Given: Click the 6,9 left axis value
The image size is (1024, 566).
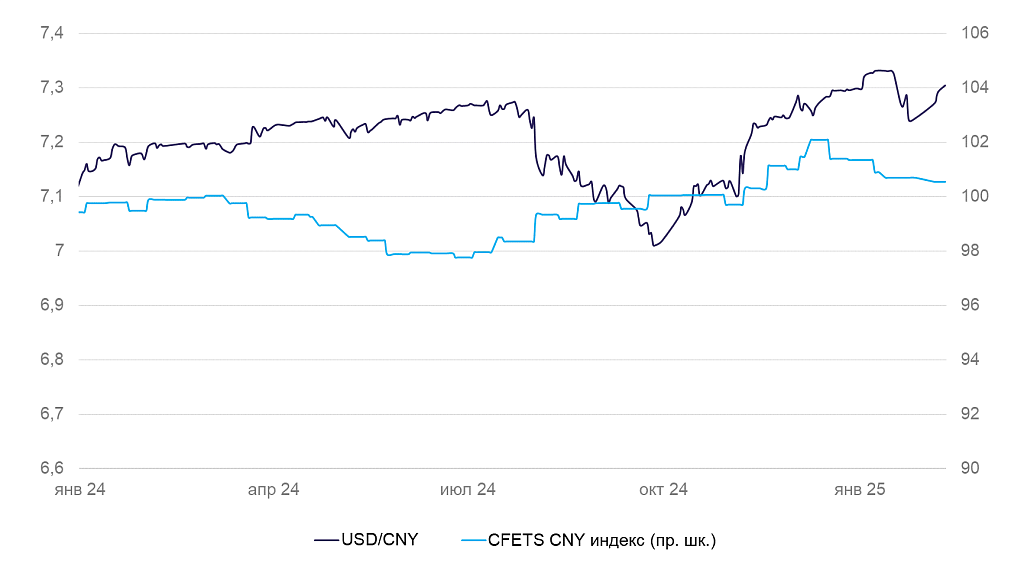Looking at the screenshot, I should (x=52, y=305).
